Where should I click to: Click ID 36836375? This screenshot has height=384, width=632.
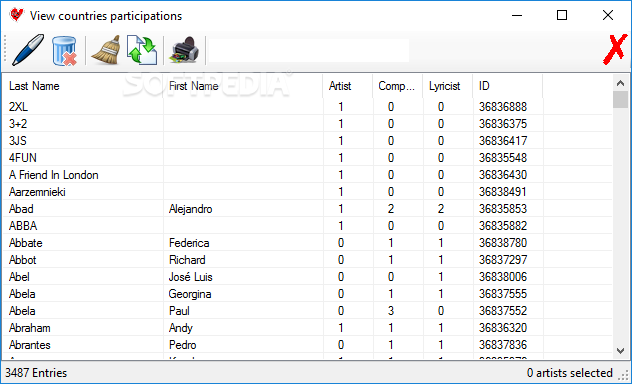pos(503,124)
